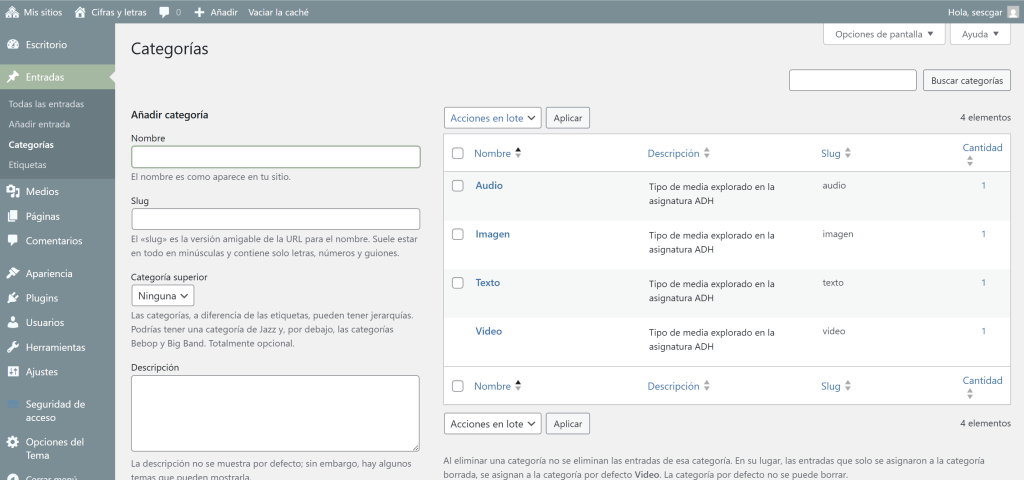
Task: Open Comentarios using the speech bubble icon
Action: point(13,241)
